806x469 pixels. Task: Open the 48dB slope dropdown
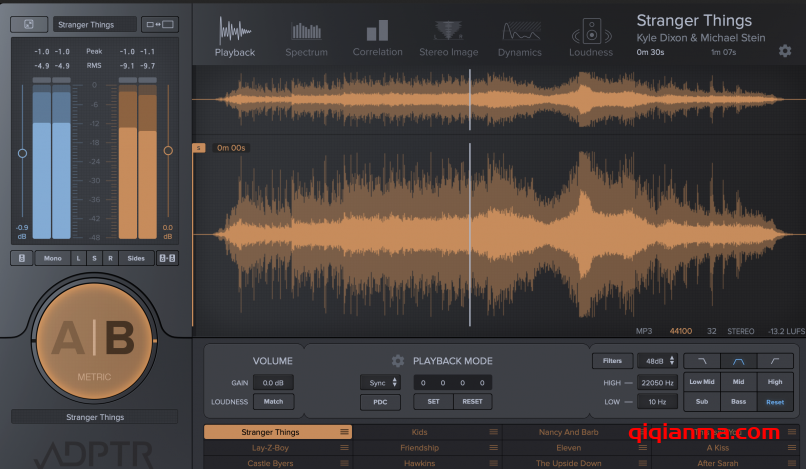658,361
